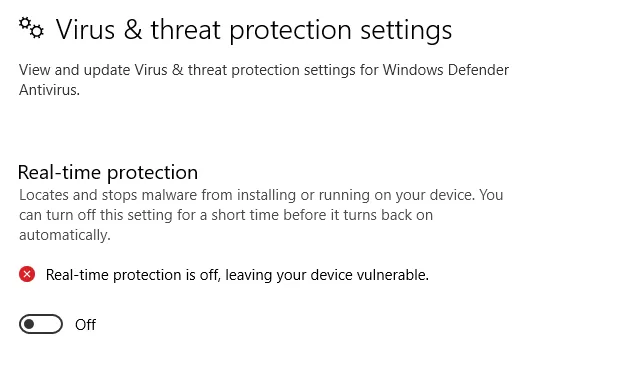Screen dimensions: 629x381
Task: Click the double-gear settings icon beside title
Action: pyautogui.click(x=31, y=28)
